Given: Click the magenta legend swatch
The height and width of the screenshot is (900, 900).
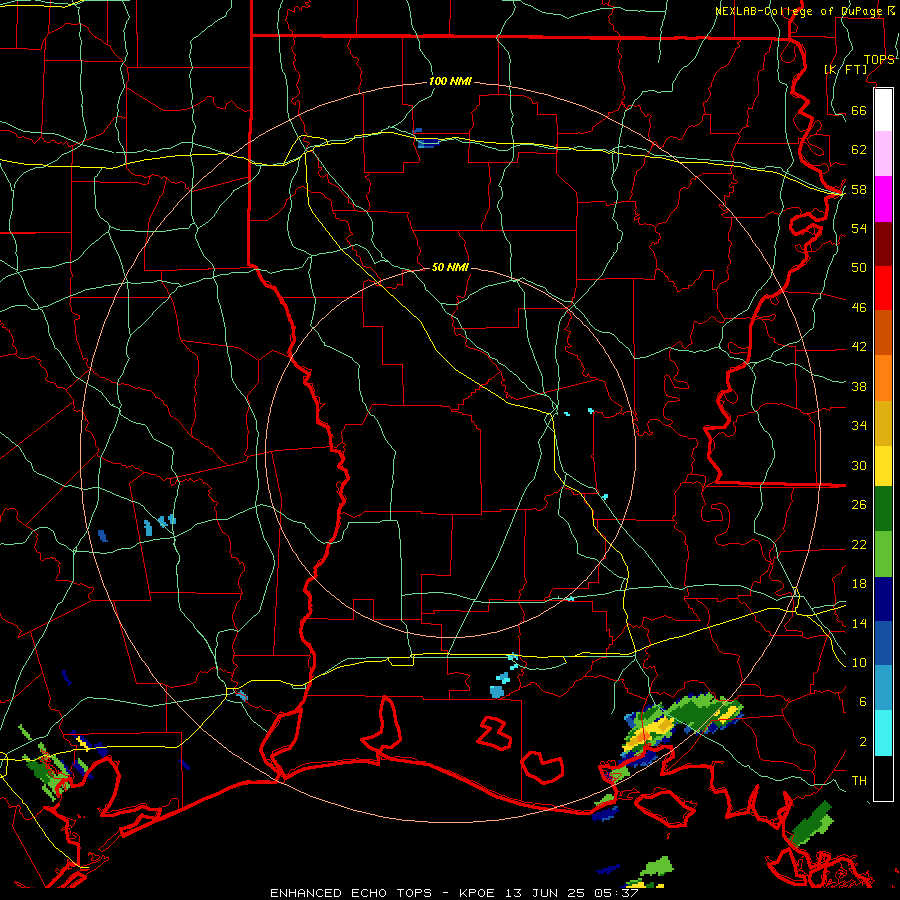Looking at the screenshot, I should [883, 199].
